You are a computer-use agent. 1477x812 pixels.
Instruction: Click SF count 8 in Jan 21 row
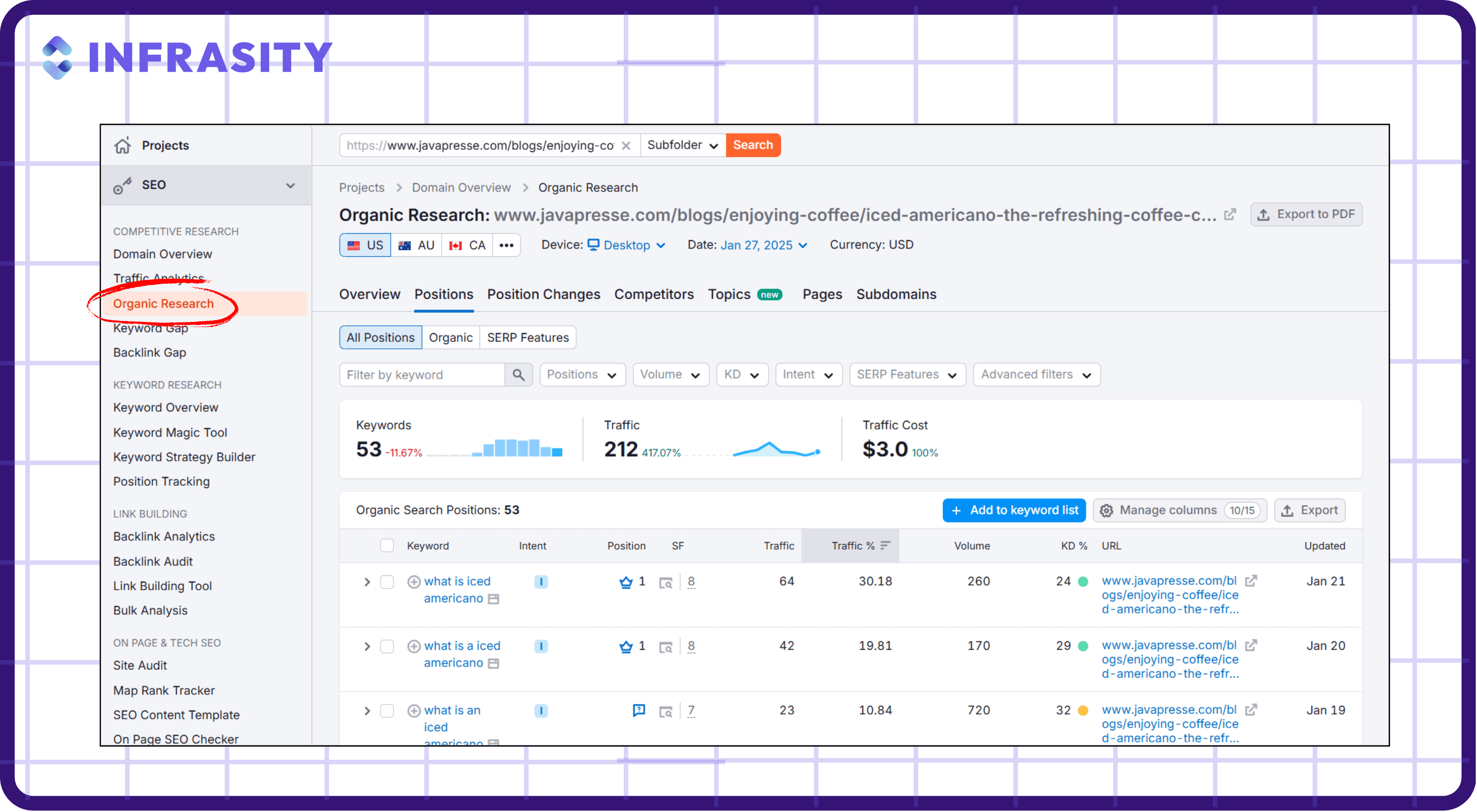pos(691,582)
